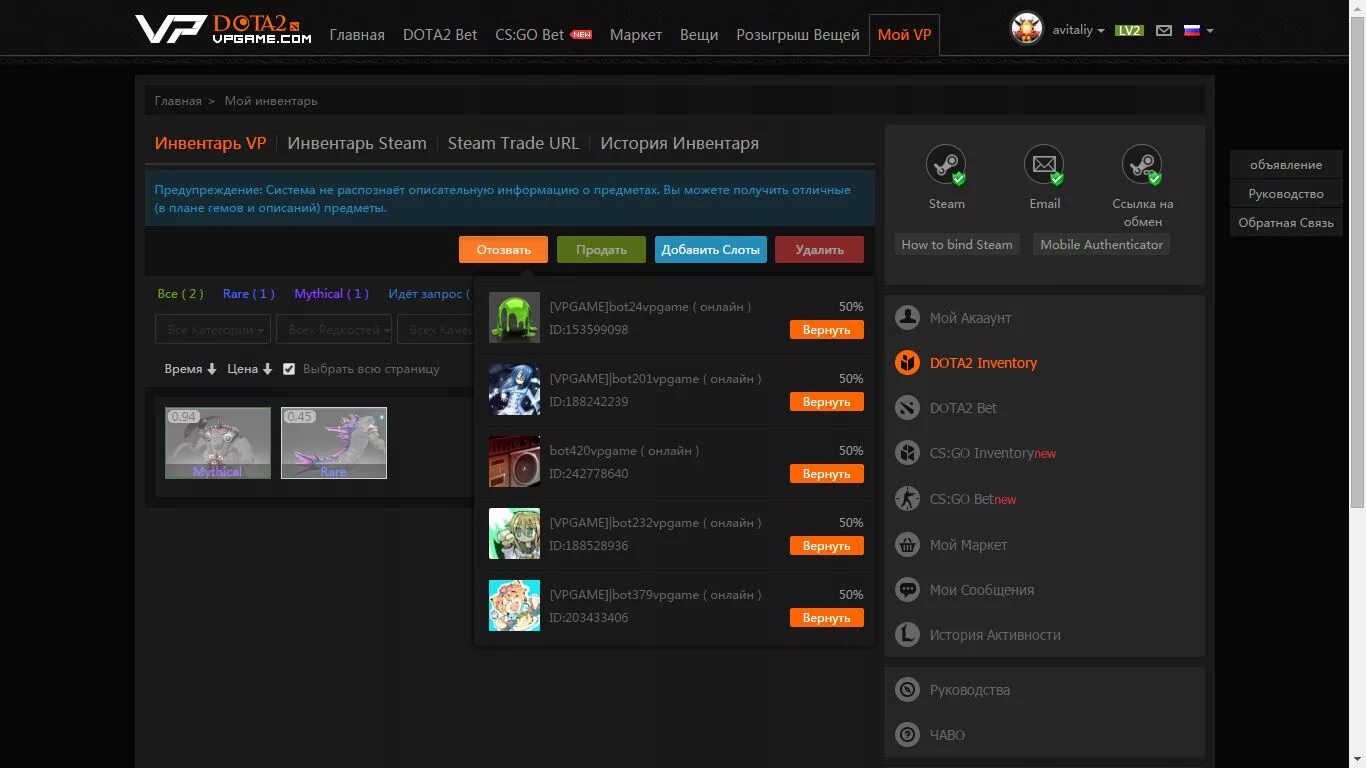Click the Удалить button
This screenshot has height=768, width=1366.
coord(819,250)
